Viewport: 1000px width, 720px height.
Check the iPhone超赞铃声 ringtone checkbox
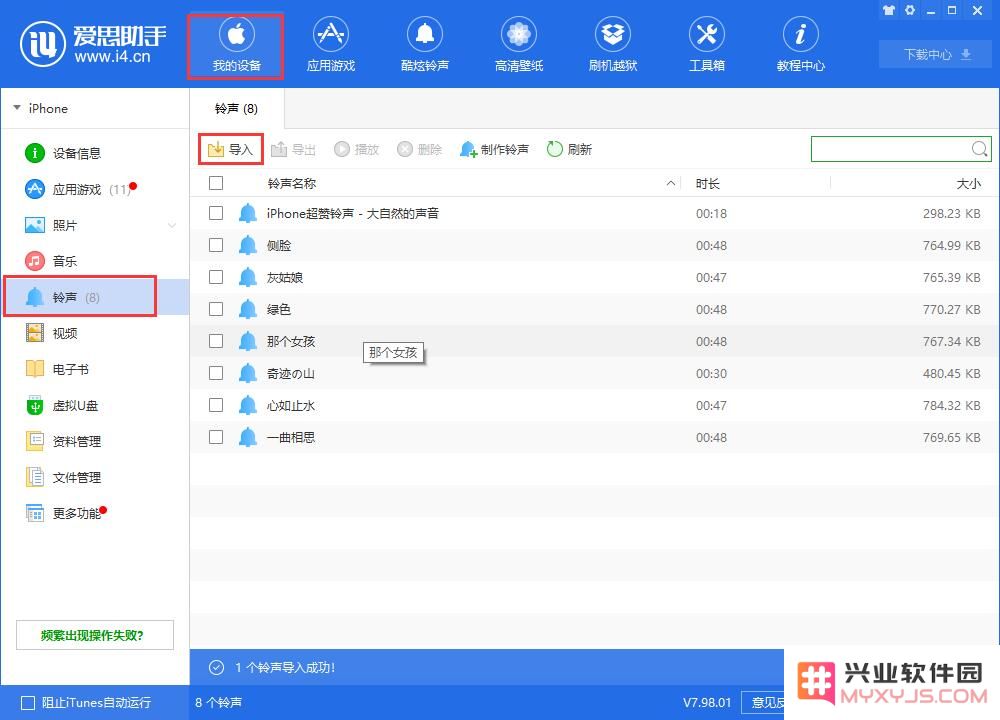point(216,213)
